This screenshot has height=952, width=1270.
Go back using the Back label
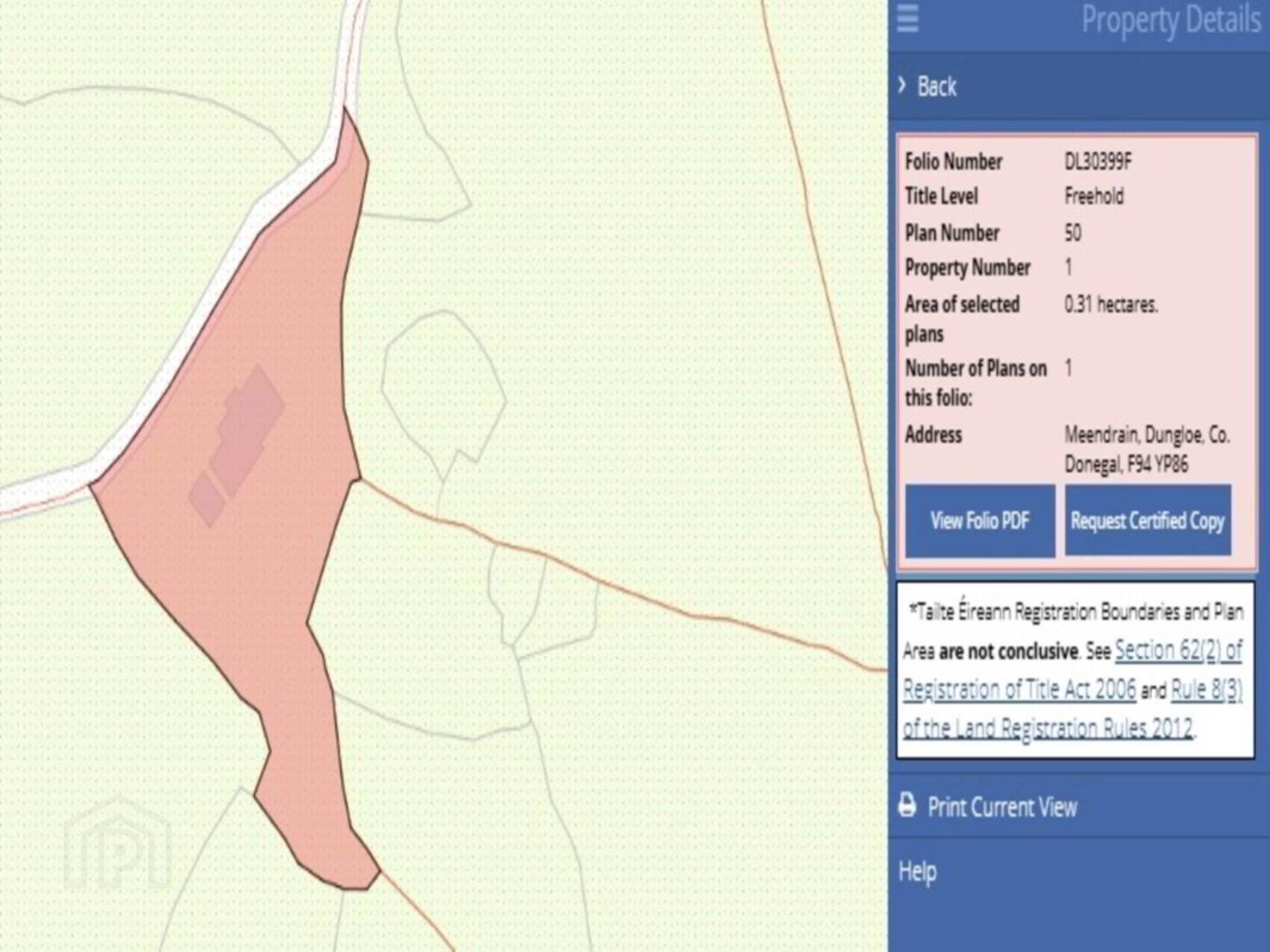coord(937,86)
